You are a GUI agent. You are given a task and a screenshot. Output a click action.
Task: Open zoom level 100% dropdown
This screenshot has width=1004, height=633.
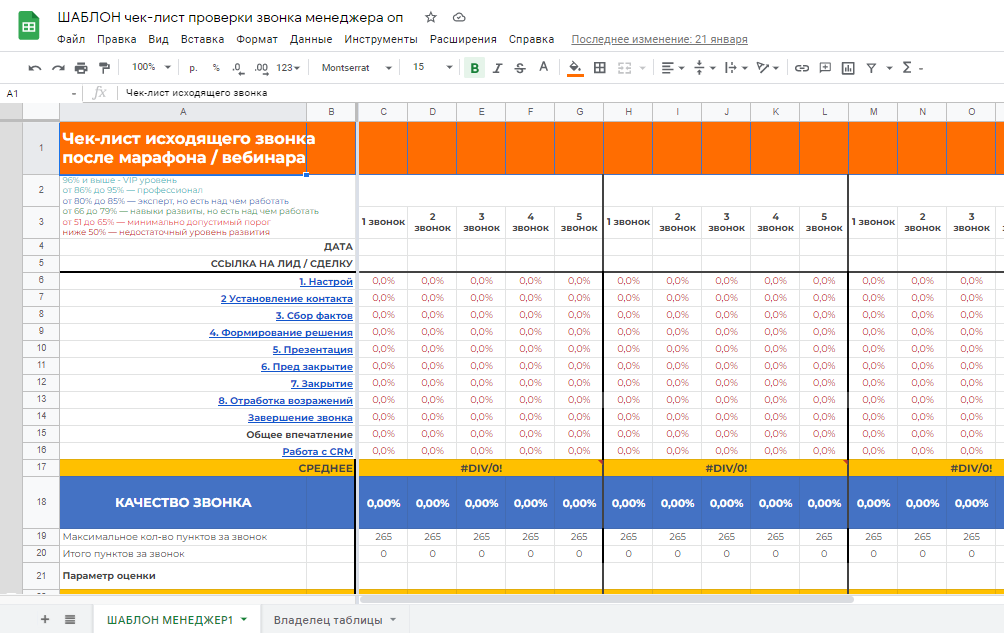151,67
